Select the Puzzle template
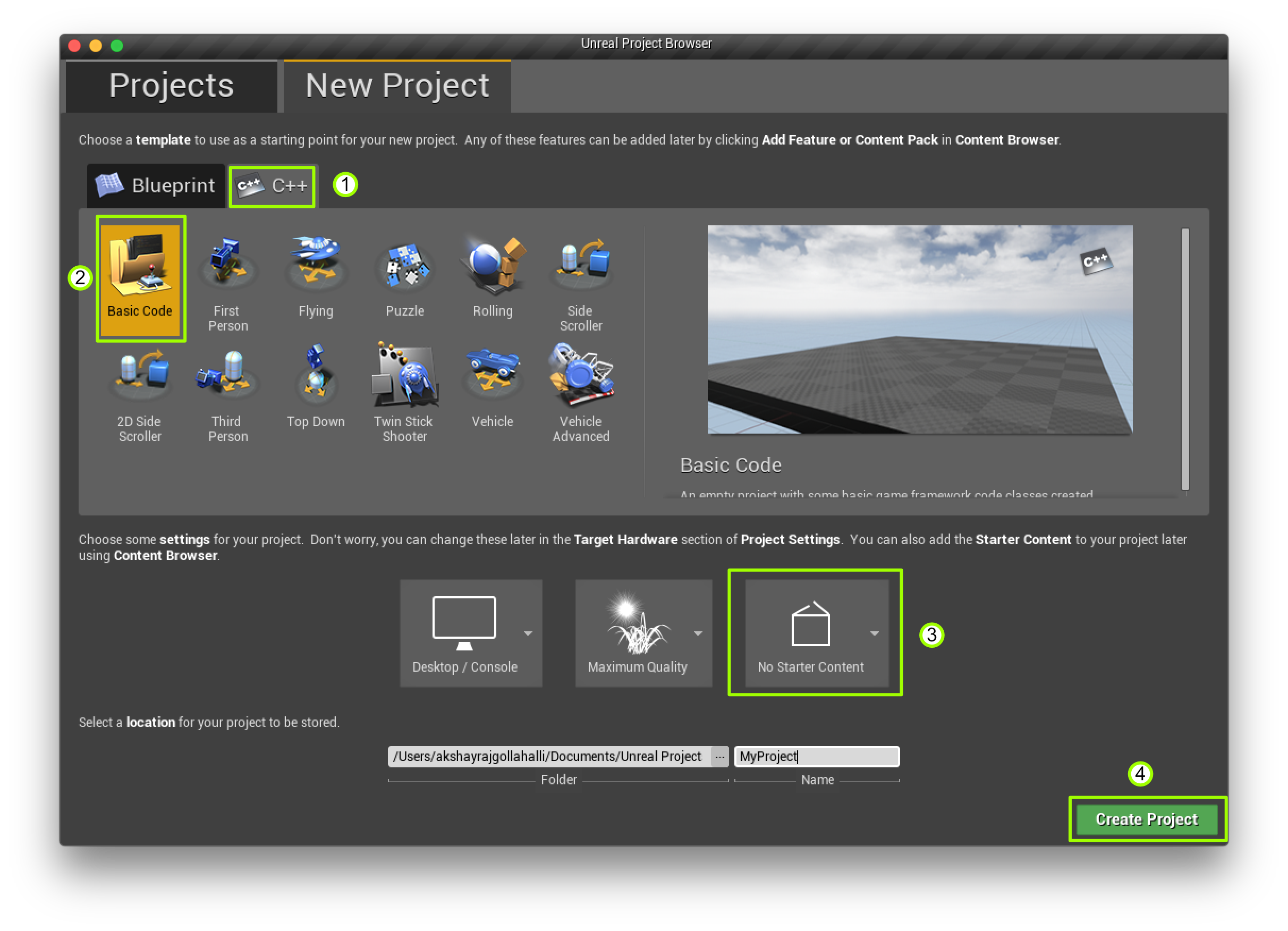Screen dimensions: 1288x931 [405, 267]
